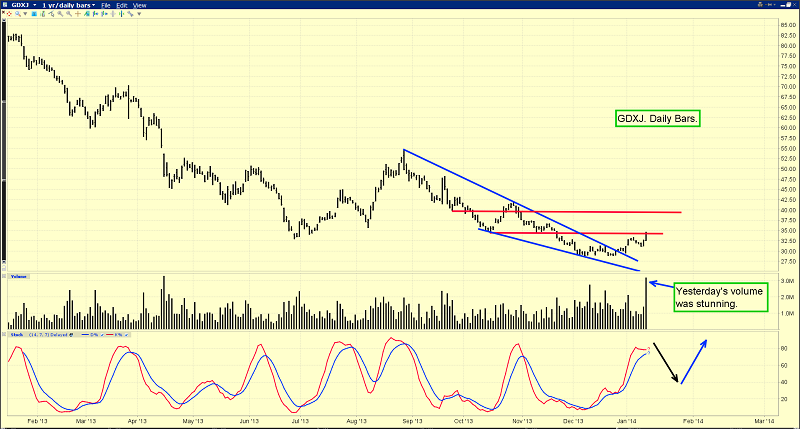Open the File menu

coord(105,5)
